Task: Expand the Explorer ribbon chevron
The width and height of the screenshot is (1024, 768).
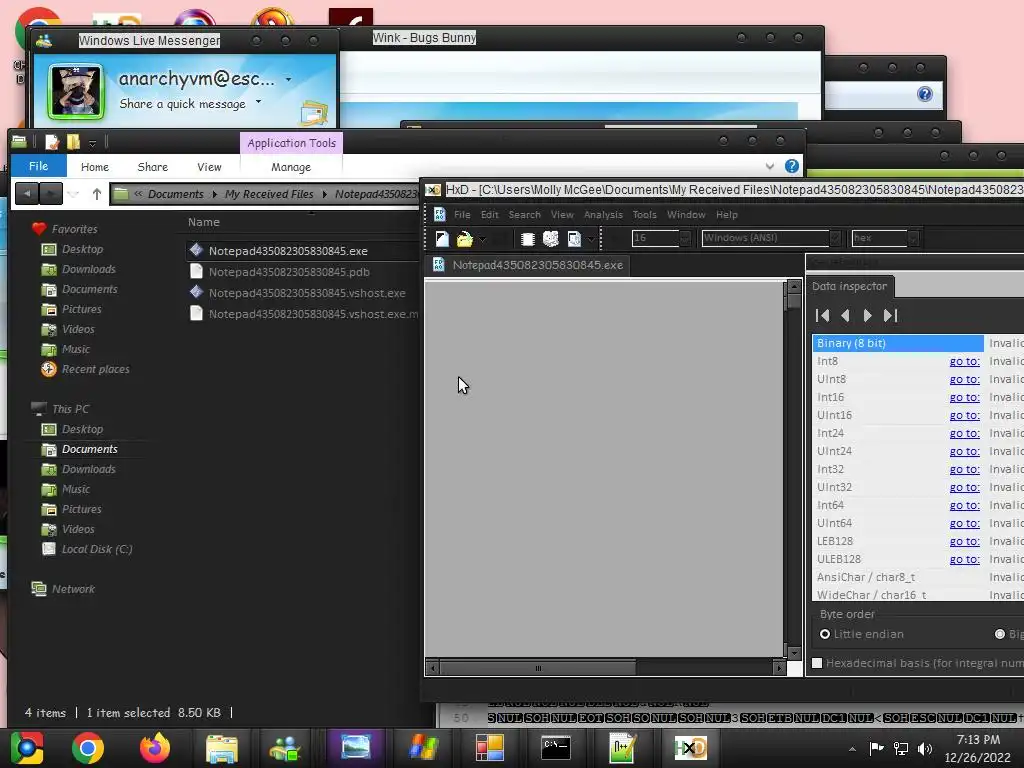Action: click(x=770, y=167)
